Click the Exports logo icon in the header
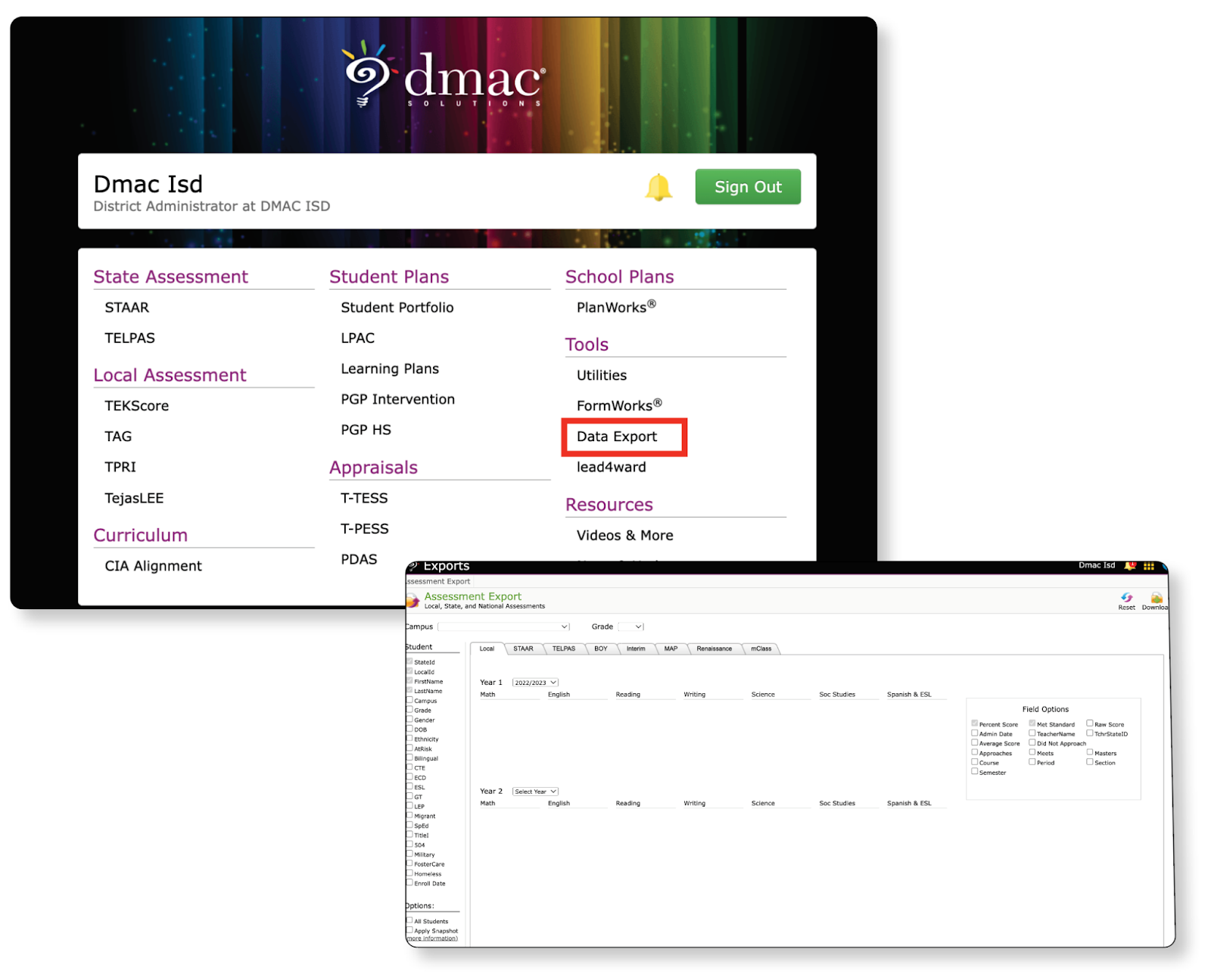Screen dimensions: 1211x980 click(412, 566)
